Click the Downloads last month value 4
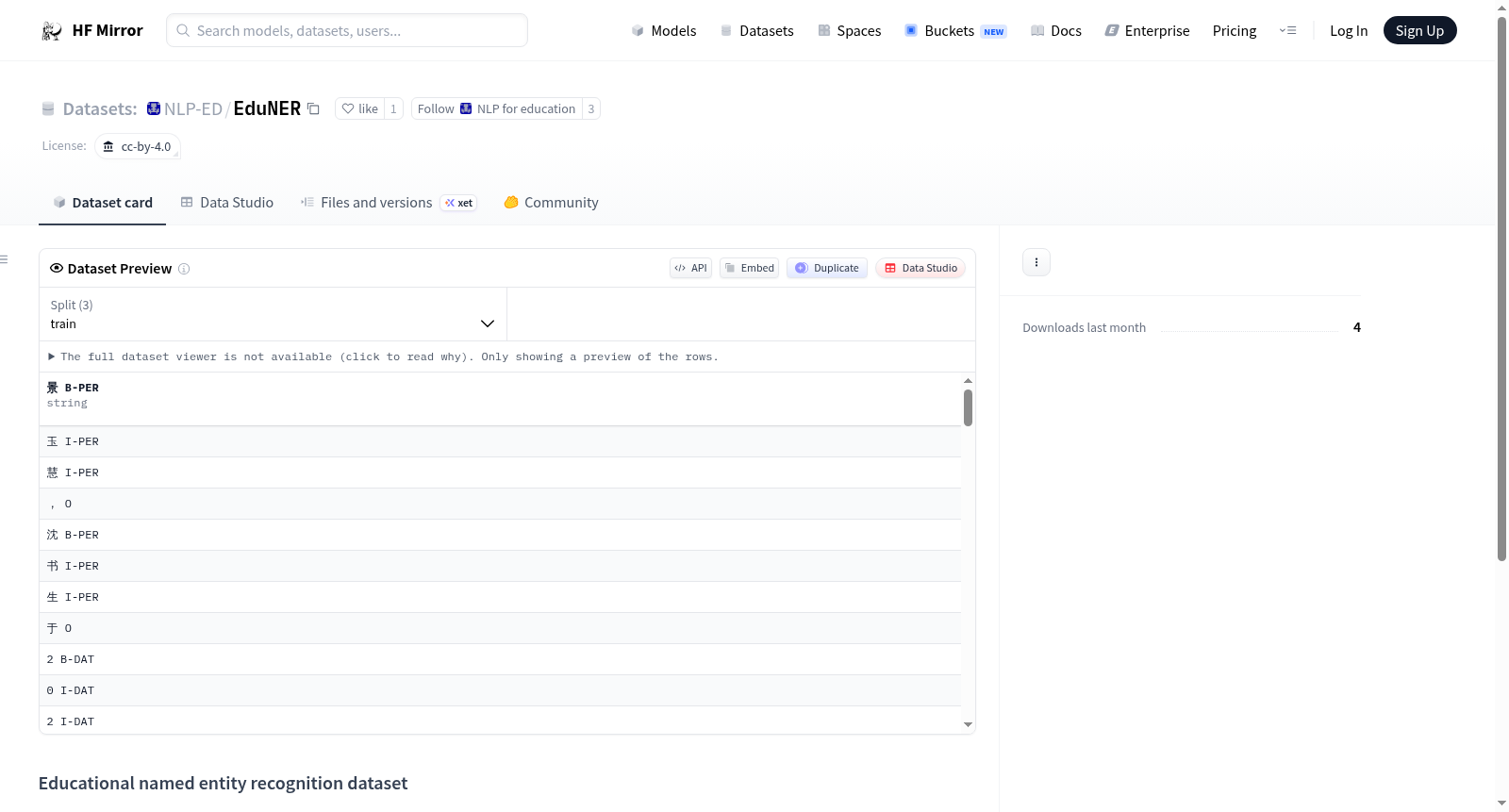This screenshot has height=812, width=1509. pyautogui.click(x=1357, y=327)
